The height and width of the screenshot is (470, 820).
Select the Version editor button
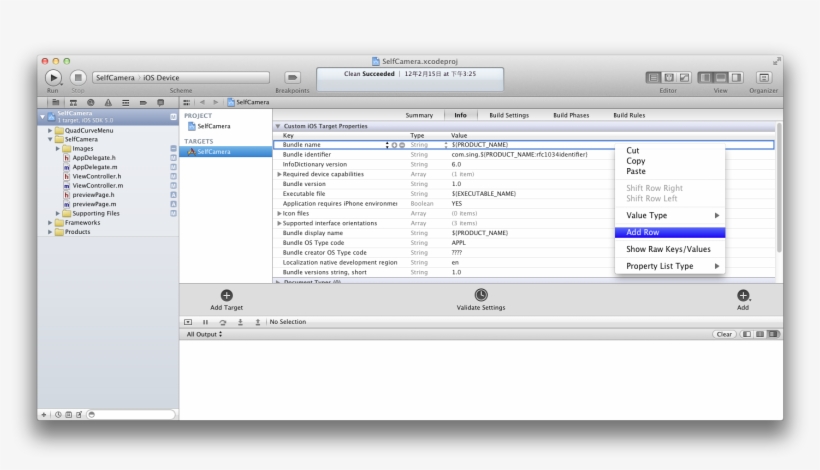click(x=684, y=77)
